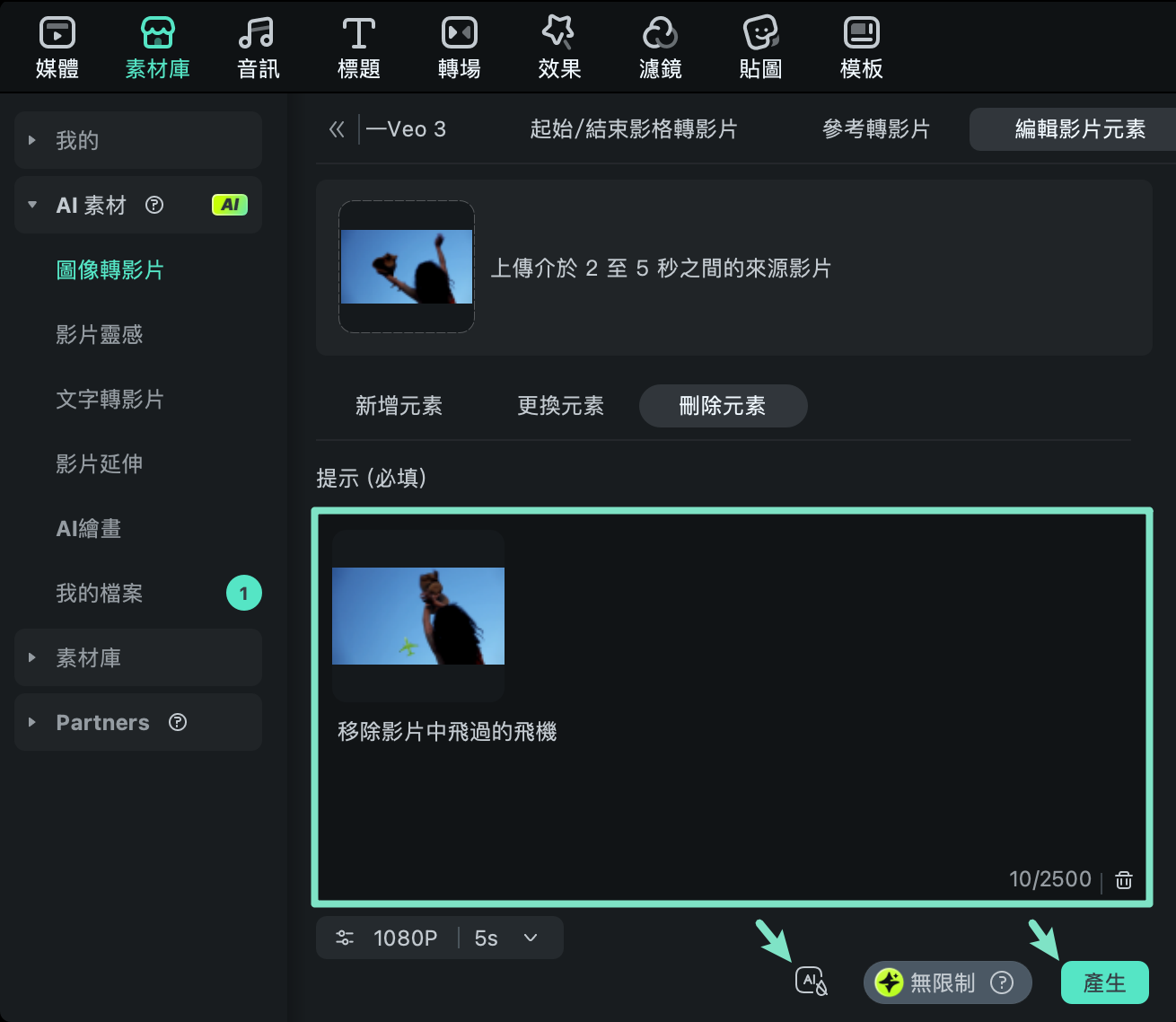1176x1022 pixels.
Task: Open the 效果 effects panel
Action: click(x=559, y=45)
